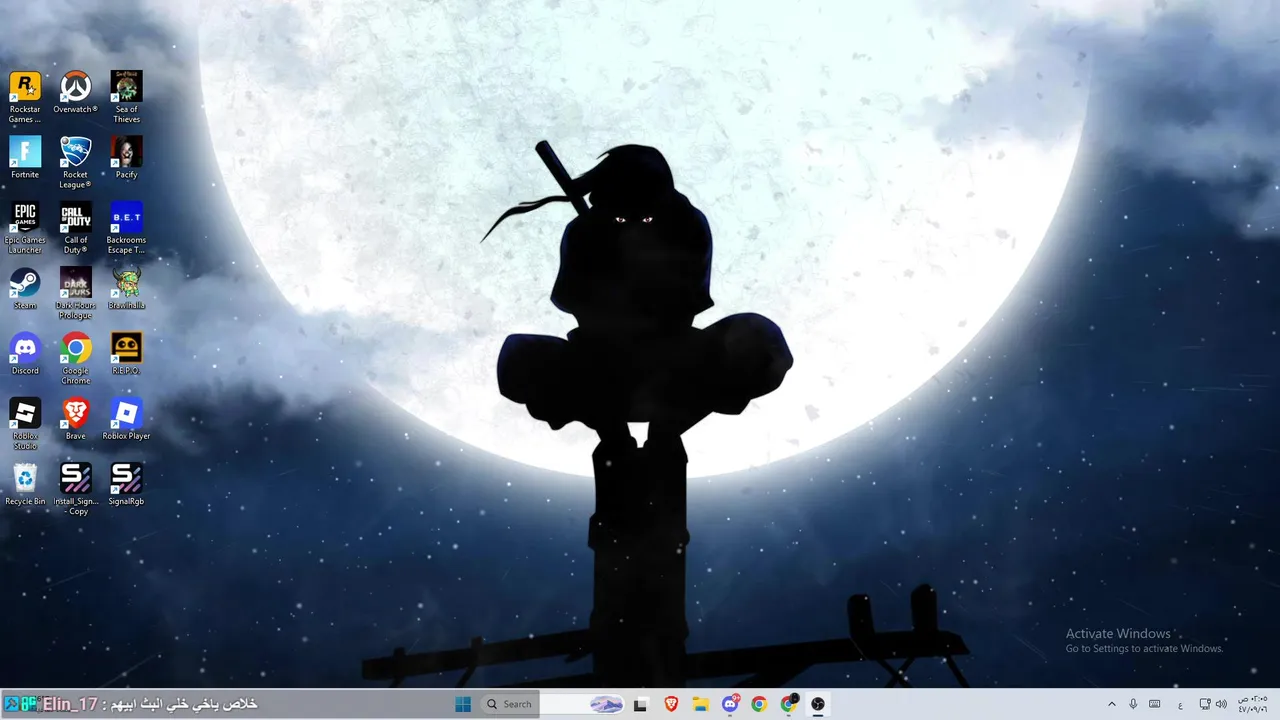
Task: Select the Steam desktop icon
Action: tap(25, 288)
